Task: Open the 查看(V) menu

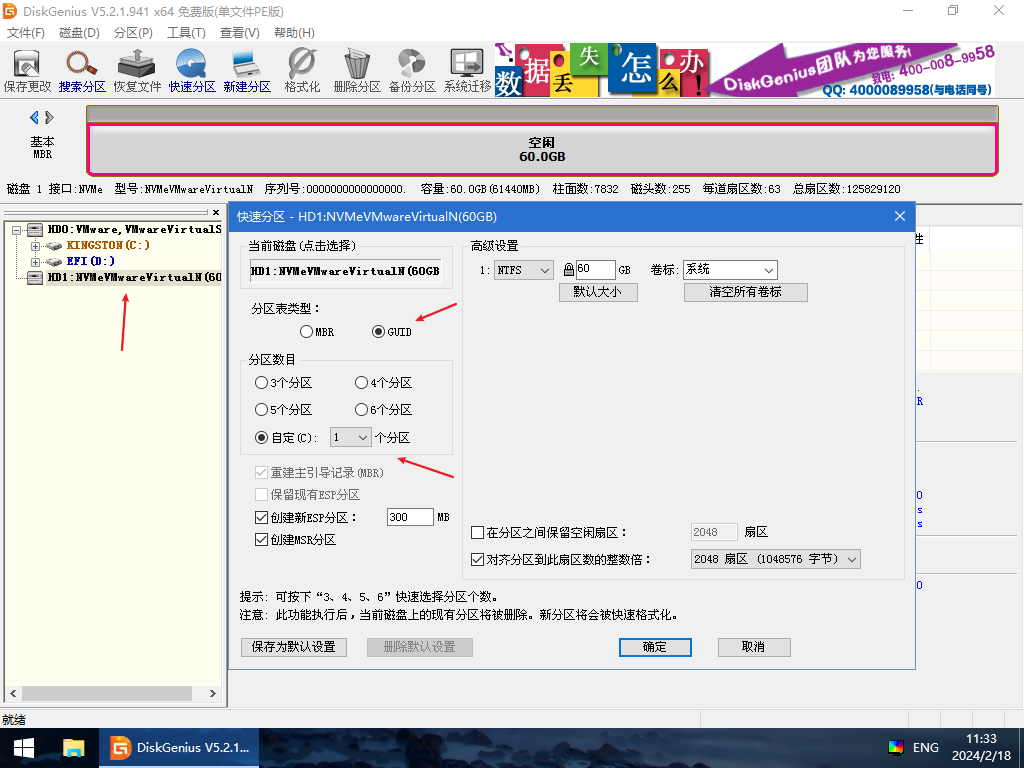Action: click(x=240, y=33)
